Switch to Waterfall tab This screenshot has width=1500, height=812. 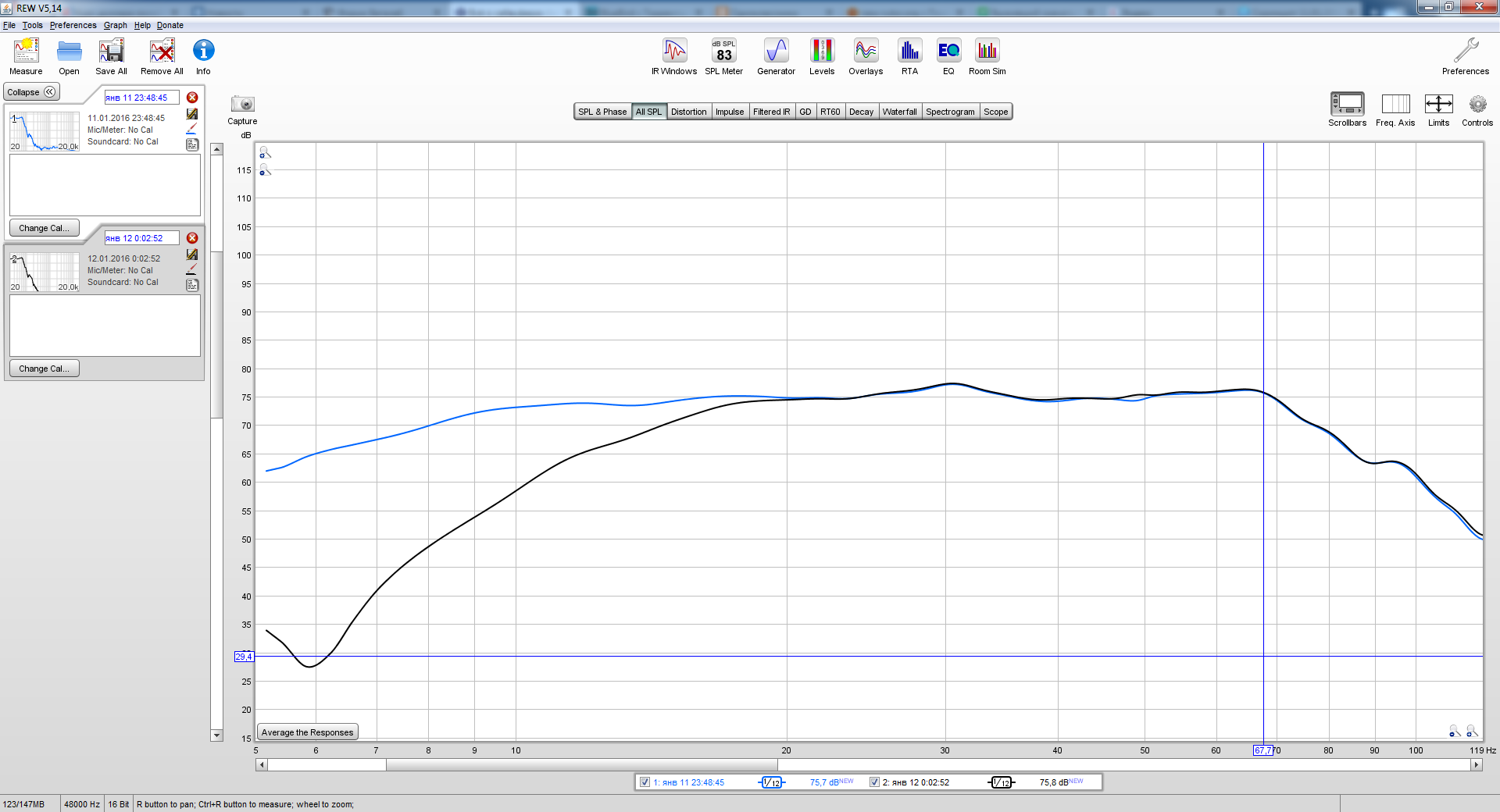coord(900,112)
